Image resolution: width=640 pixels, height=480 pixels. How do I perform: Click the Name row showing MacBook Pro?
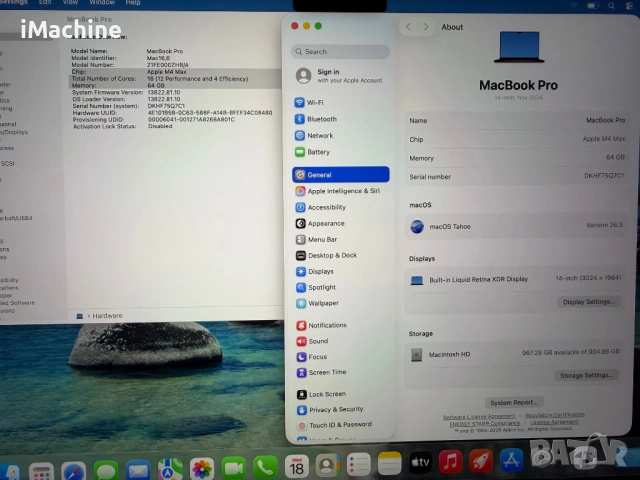pos(517,120)
